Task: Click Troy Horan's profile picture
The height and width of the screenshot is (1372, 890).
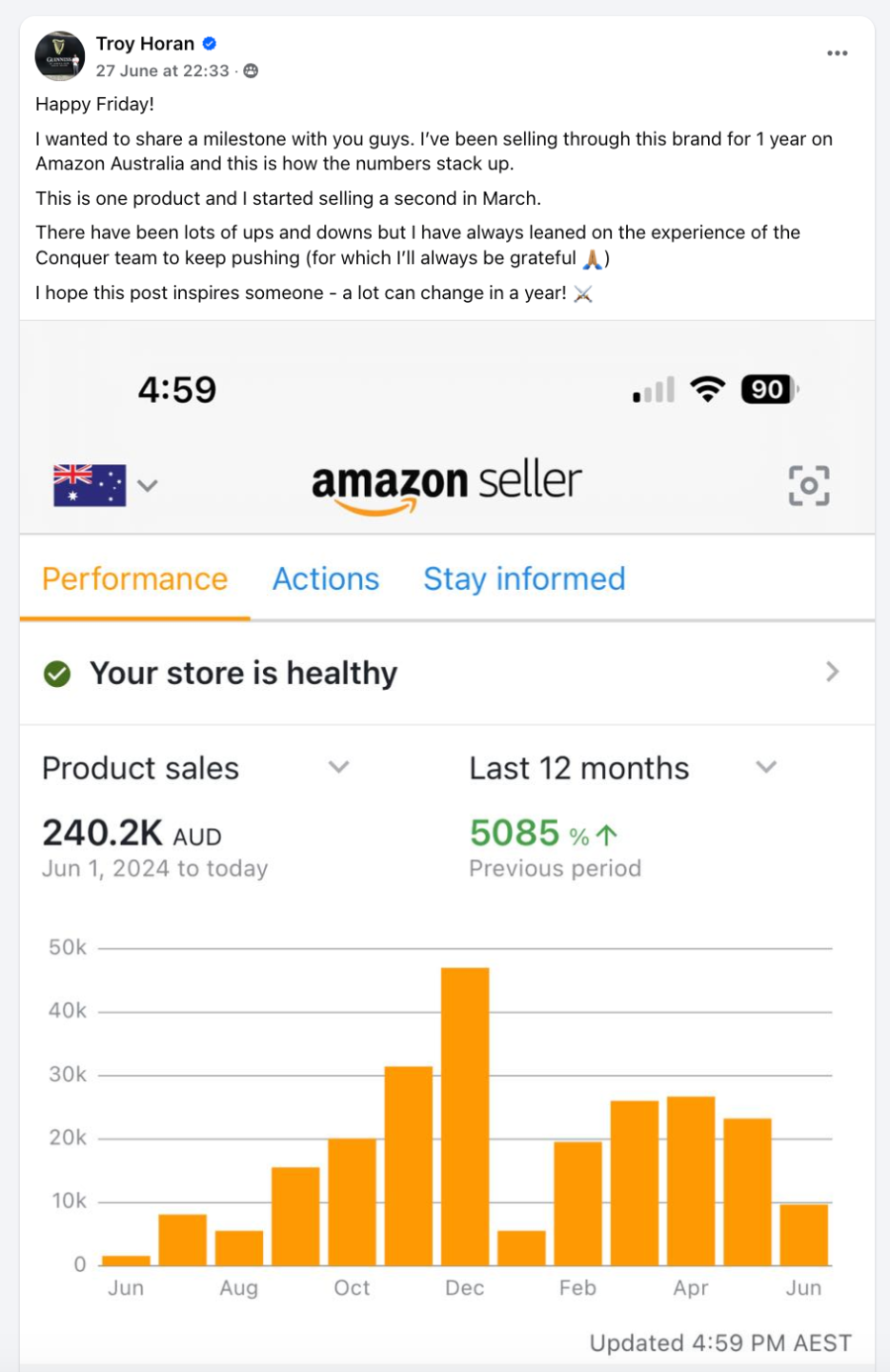Action: [x=60, y=56]
